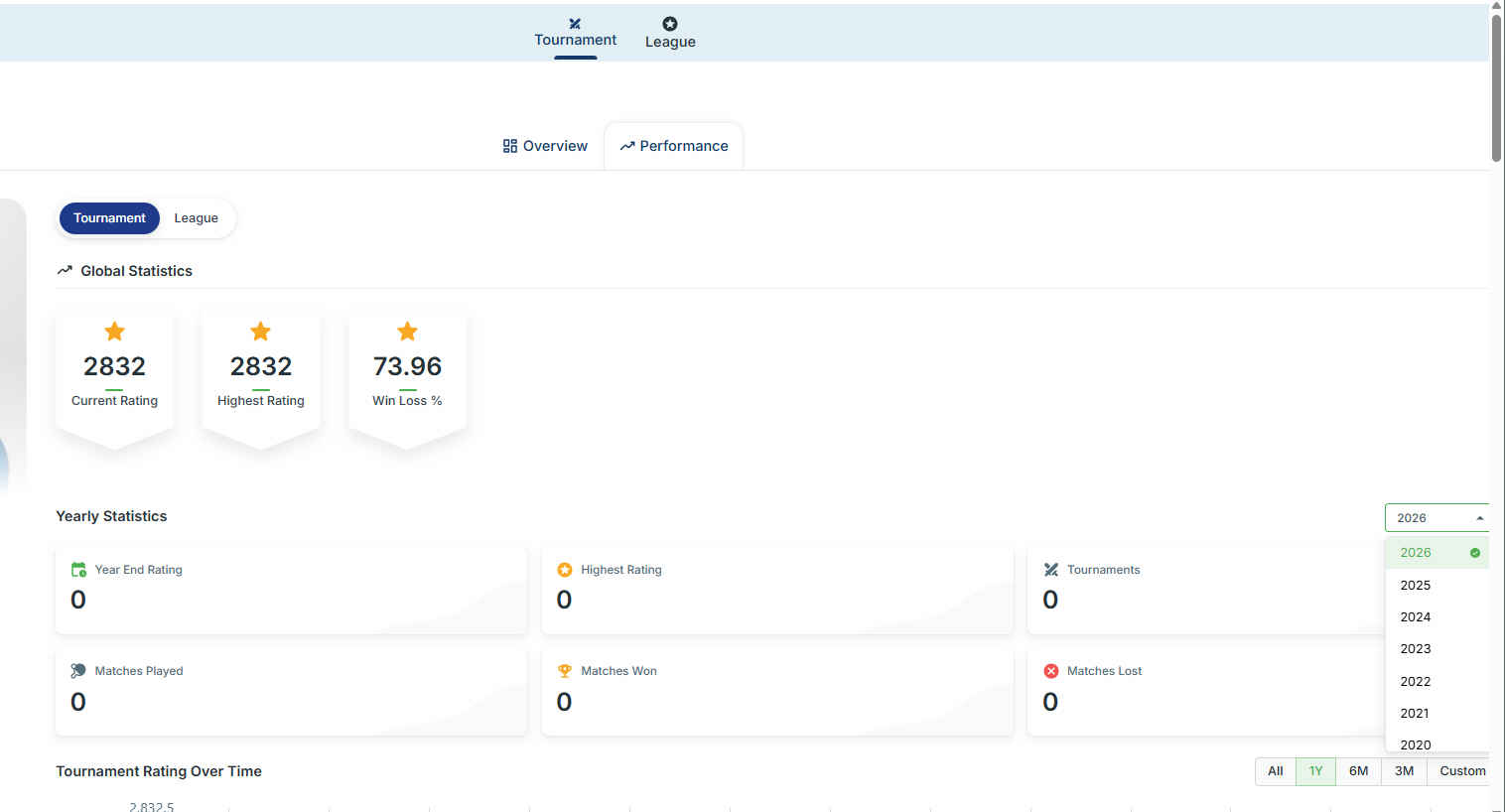Click the Overview grid icon
1505x812 pixels.
click(x=510, y=146)
